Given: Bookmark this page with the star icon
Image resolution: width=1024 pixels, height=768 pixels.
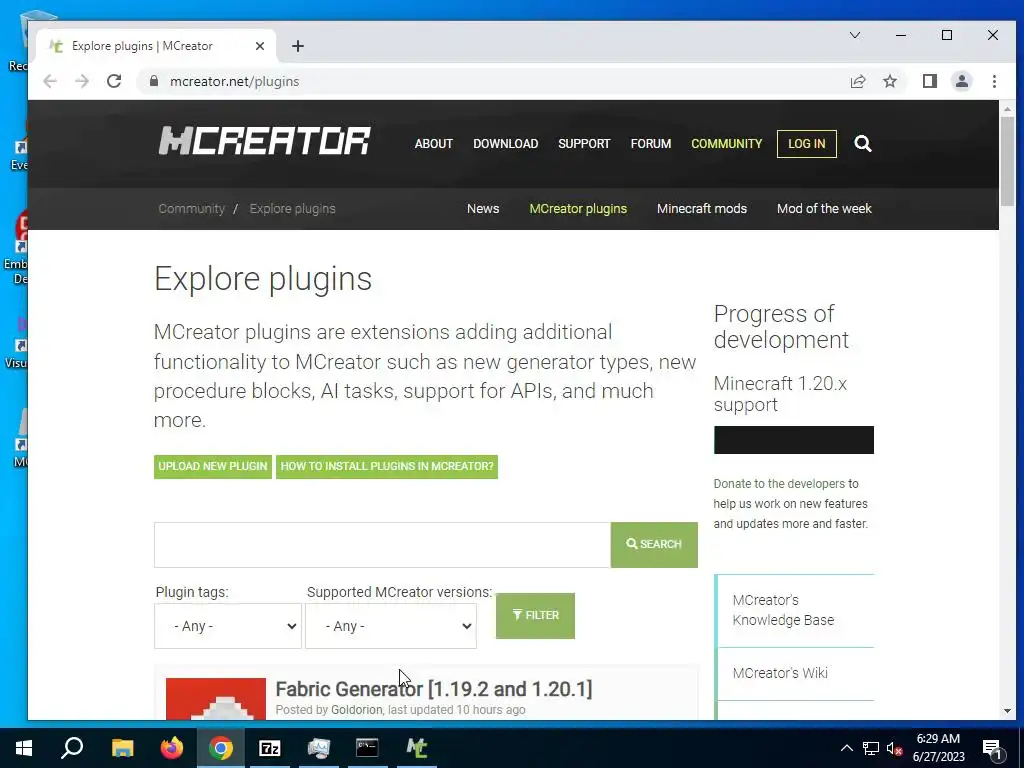Looking at the screenshot, I should click(x=889, y=81).
